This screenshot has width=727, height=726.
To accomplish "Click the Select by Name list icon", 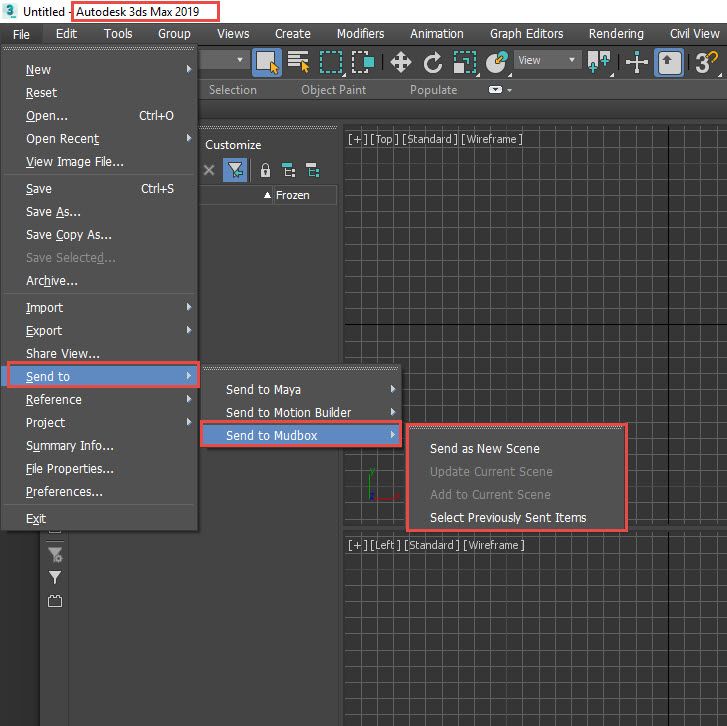I will [298, 62].
